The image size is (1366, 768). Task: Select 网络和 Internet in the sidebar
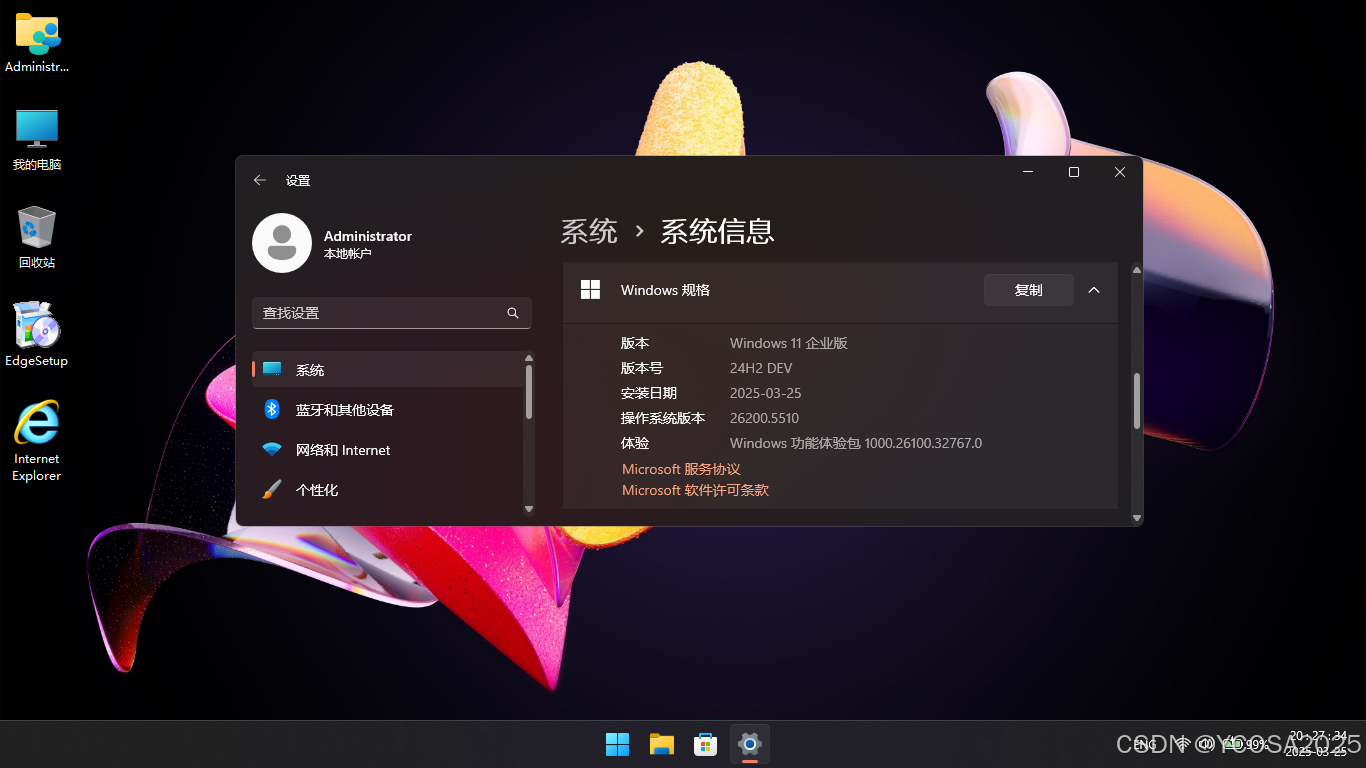click(388, 450)
